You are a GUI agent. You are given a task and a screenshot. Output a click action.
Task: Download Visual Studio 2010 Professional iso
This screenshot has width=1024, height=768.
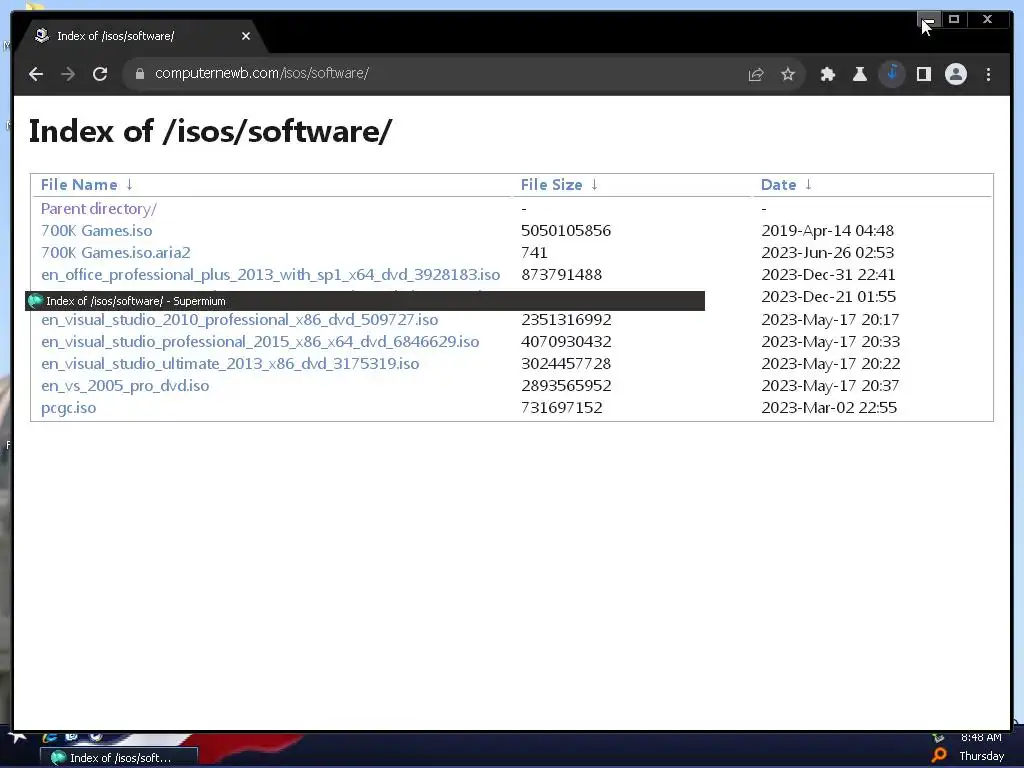pos(240,320)
